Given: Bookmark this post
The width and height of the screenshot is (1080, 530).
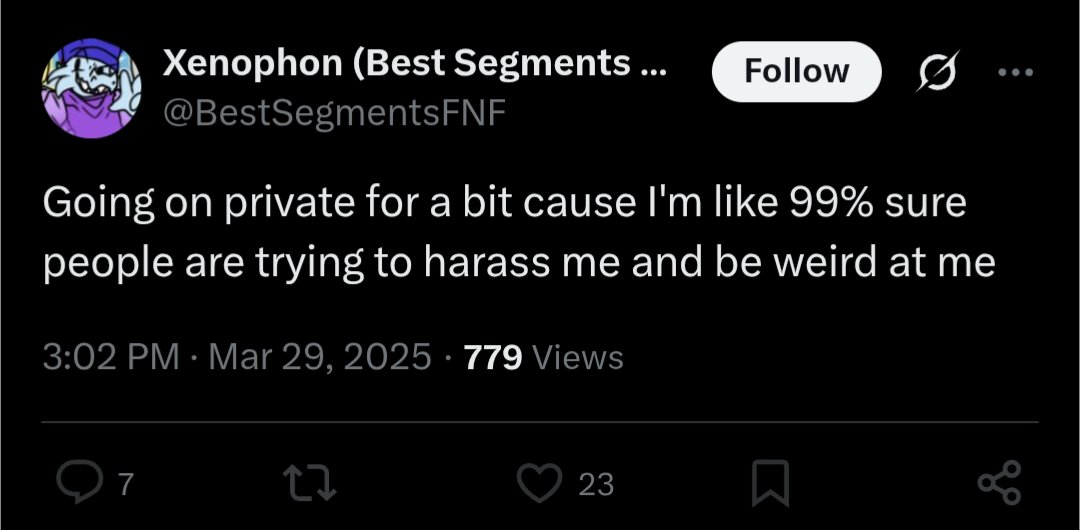Looking at the screenshot, I should click(x=770, y=484).
